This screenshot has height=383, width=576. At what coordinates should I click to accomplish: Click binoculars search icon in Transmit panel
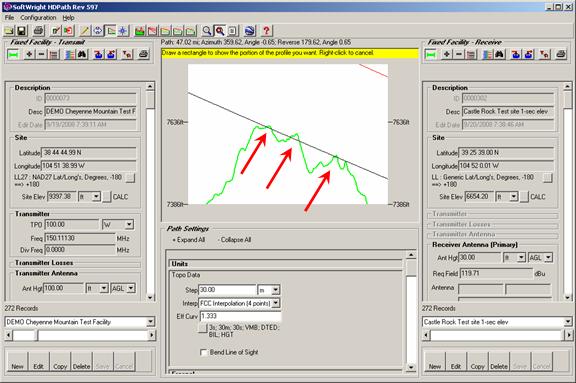(x=82, y=55)
